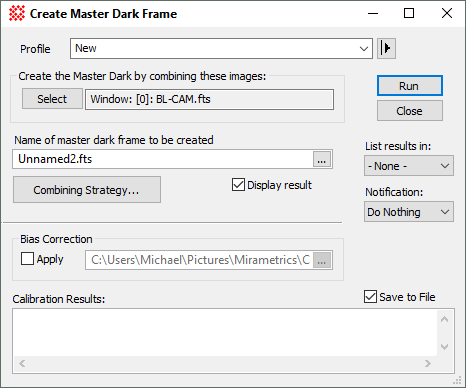
Task: Browse for master dark frame output file
Action: 322,159
